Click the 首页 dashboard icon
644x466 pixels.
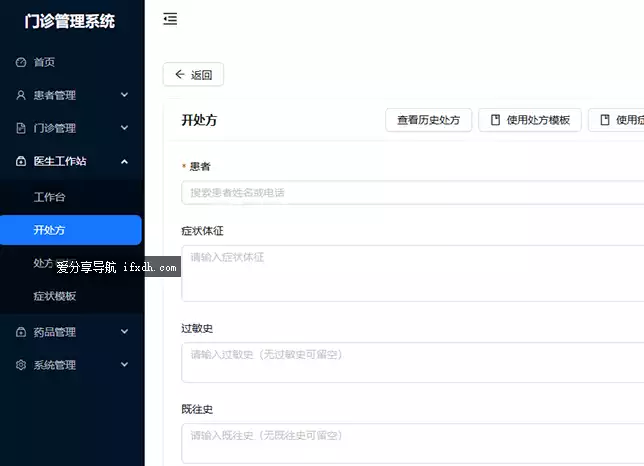(x=21, y=62)
